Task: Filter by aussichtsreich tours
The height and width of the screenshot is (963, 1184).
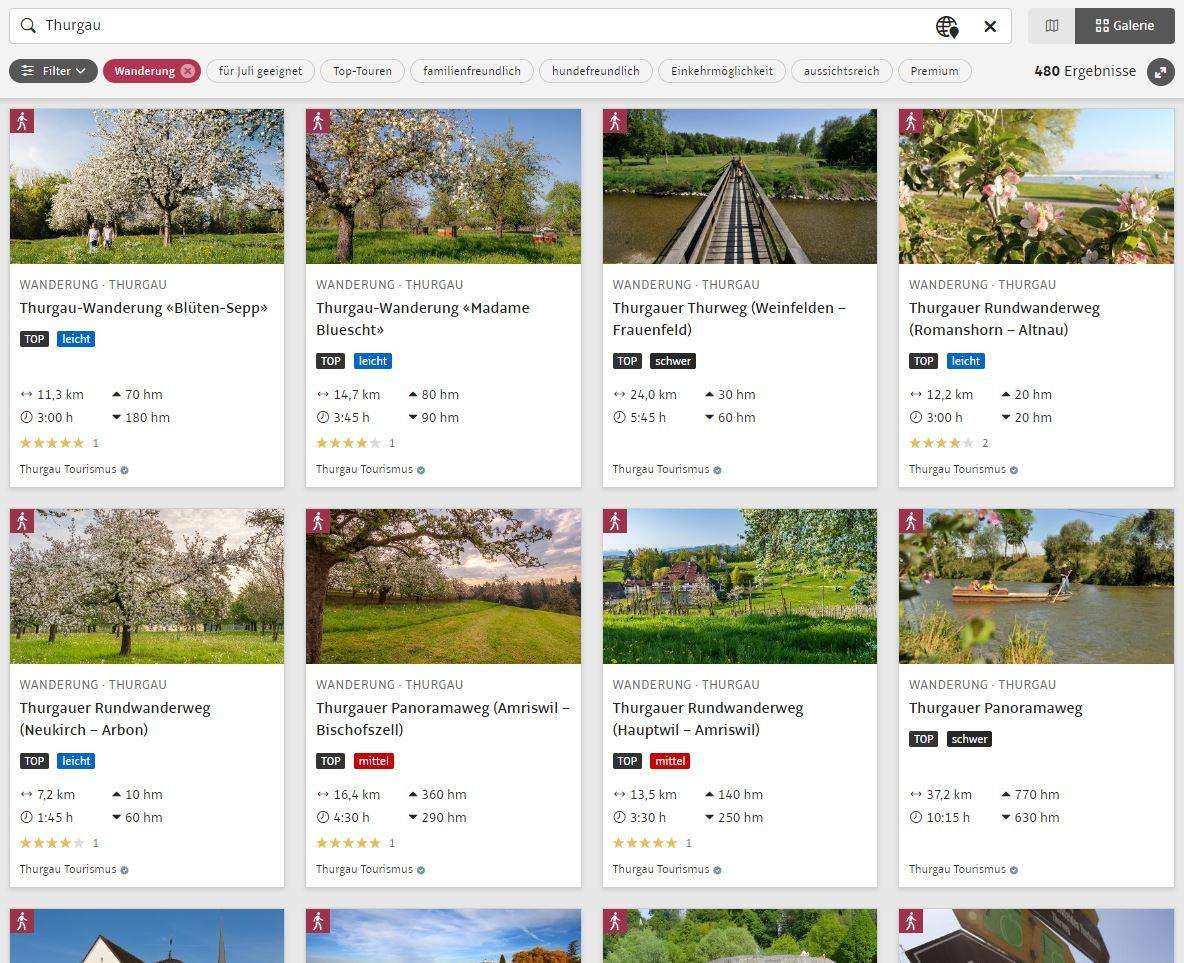Action: tap(841, 71)
